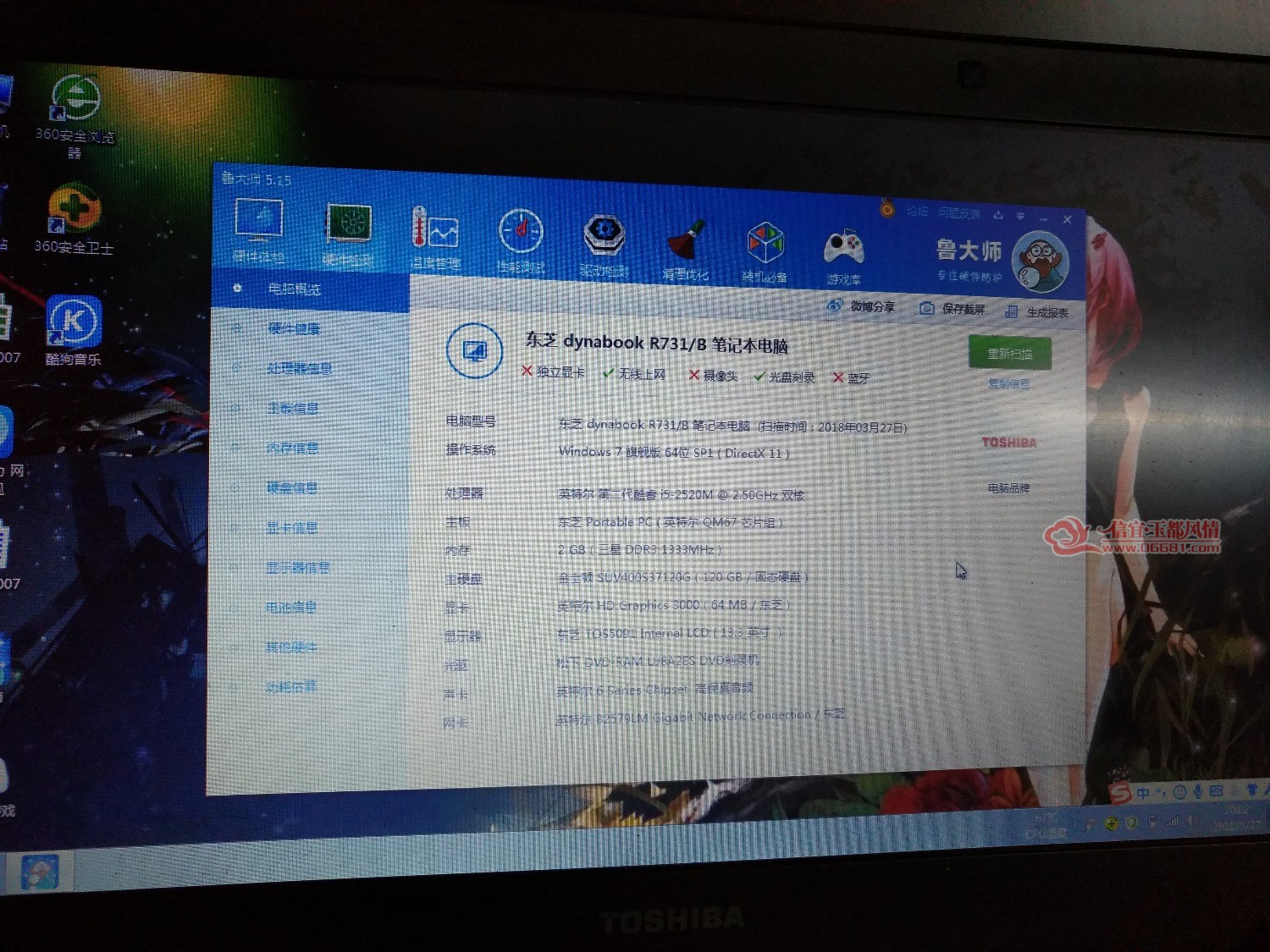Click the yellow 360 plus tray icon
Screen dimensions: 1270x952
pyautogui.click(x=1112, y=823)
